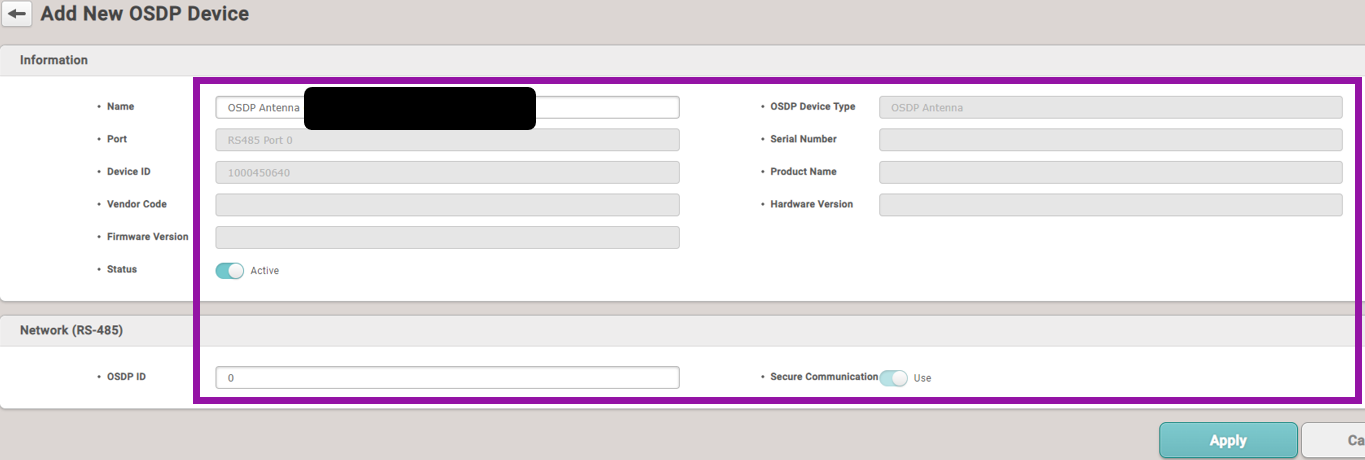This screenshot has height=460, width=1365.
Task: Toggle the Status Active switch
Action: [230, 270]
